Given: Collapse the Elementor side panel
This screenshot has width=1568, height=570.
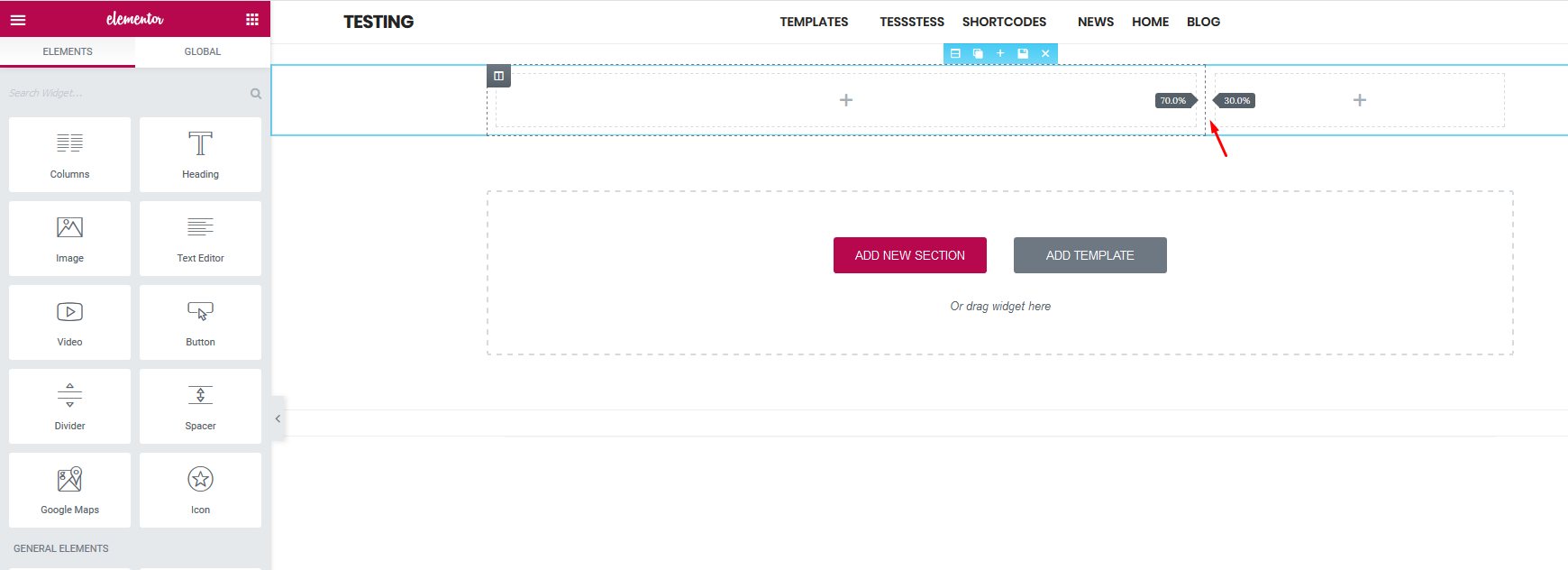Looking at the screenshot, I should [x=278, y=418].
